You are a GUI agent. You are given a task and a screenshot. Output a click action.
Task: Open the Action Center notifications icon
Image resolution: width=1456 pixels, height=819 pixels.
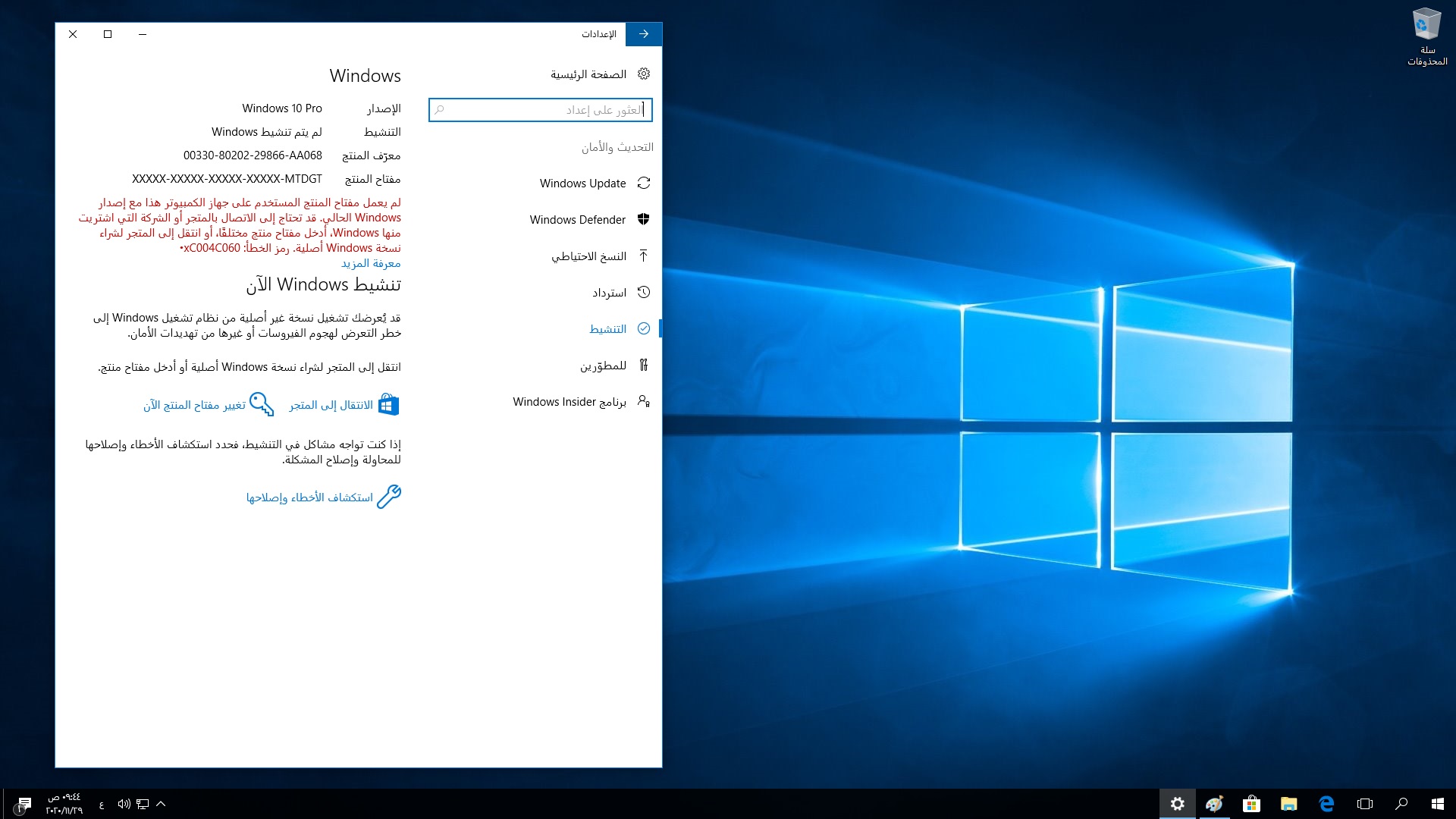[24, 804]
